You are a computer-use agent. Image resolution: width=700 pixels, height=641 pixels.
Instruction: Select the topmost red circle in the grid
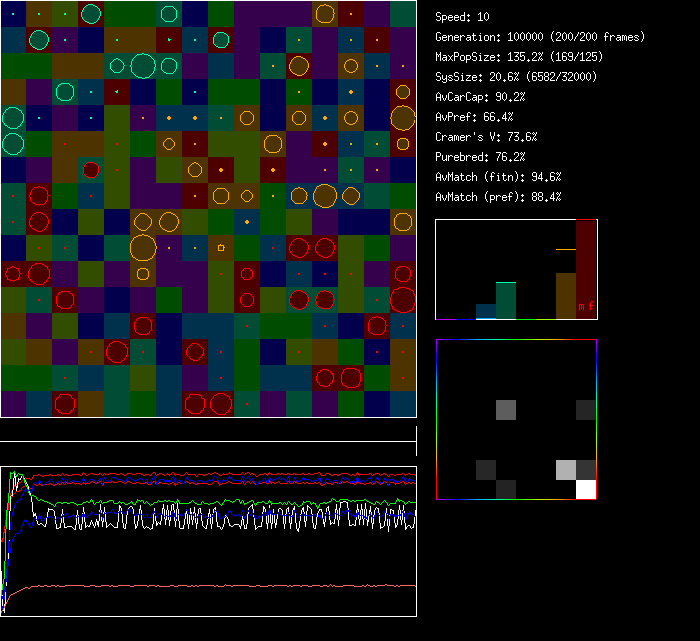click(91, 170)
